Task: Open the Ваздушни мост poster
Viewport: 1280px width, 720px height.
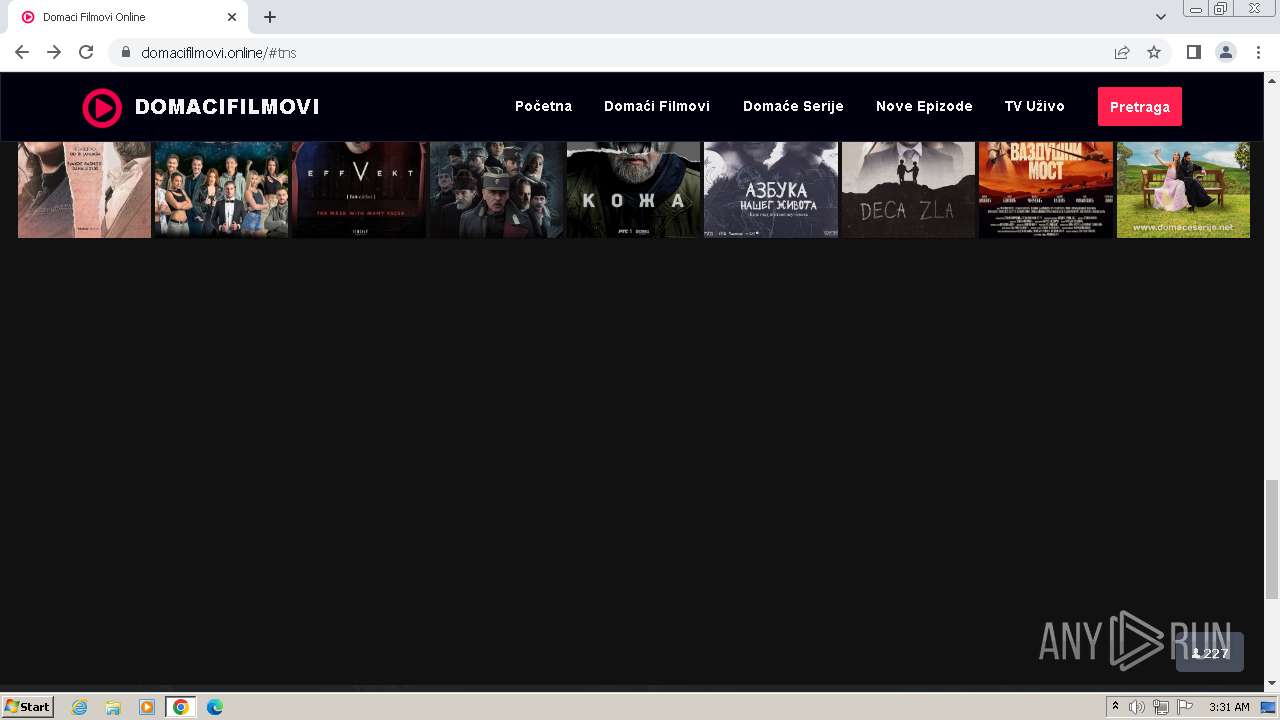Action: [x=1045, y=190]
